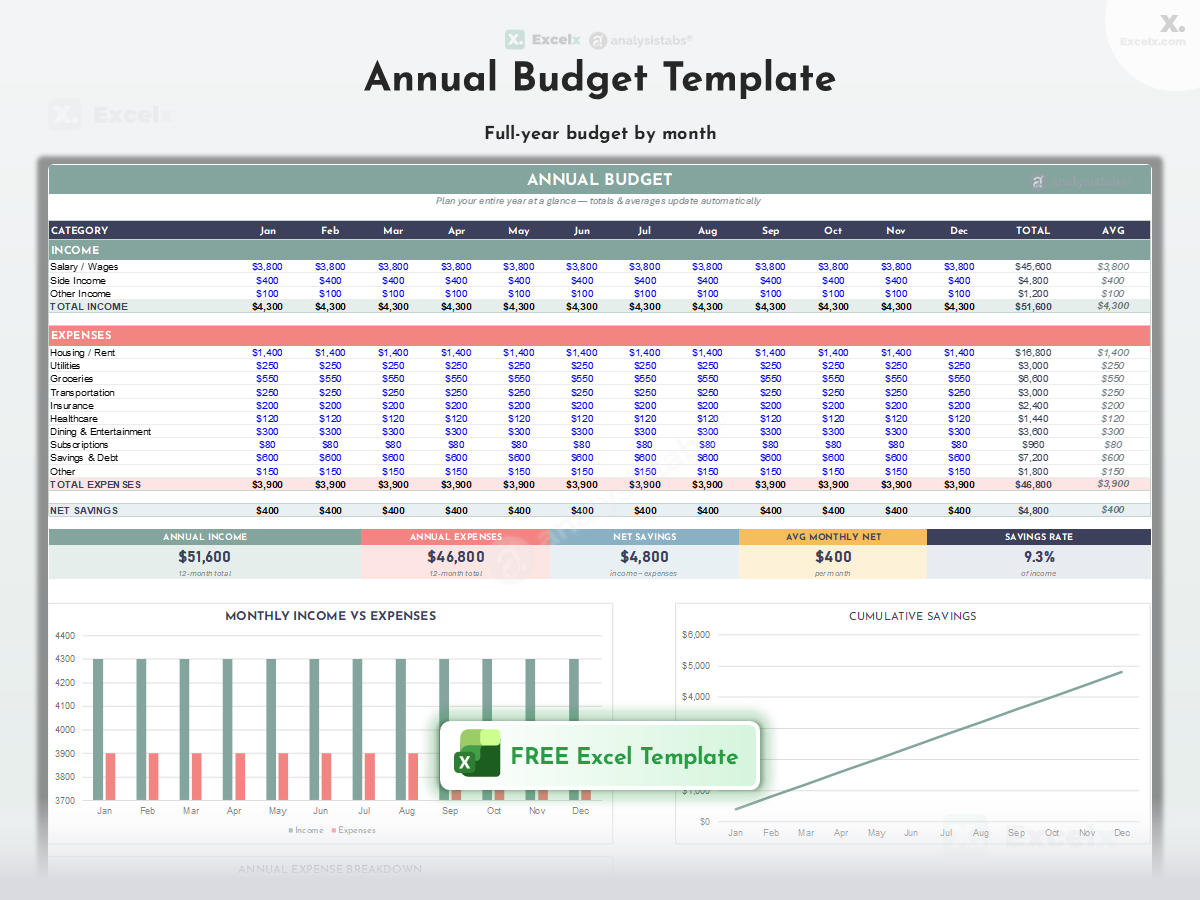This screenshot has width=1200, height=900.
Task: Click the Insurance March cell $200
Action: 393,406
